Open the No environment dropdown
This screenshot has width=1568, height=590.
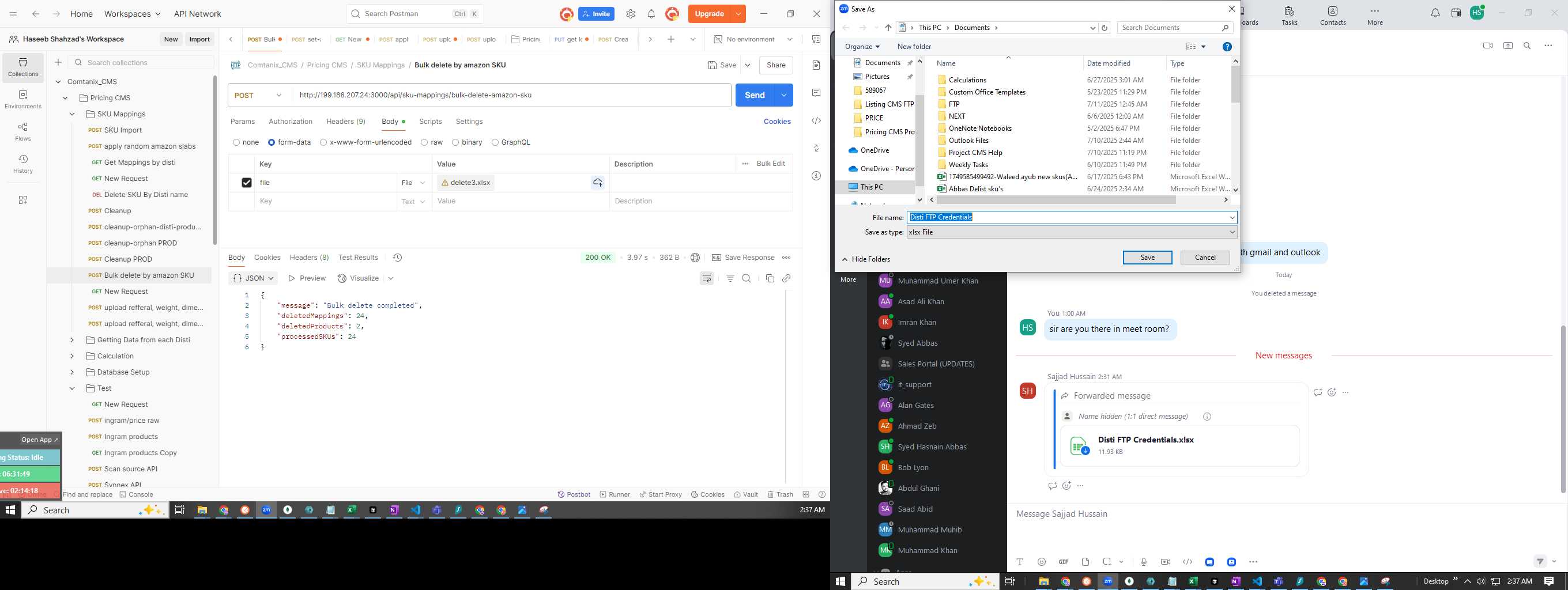pyautogui.click(x=753, y=39)
